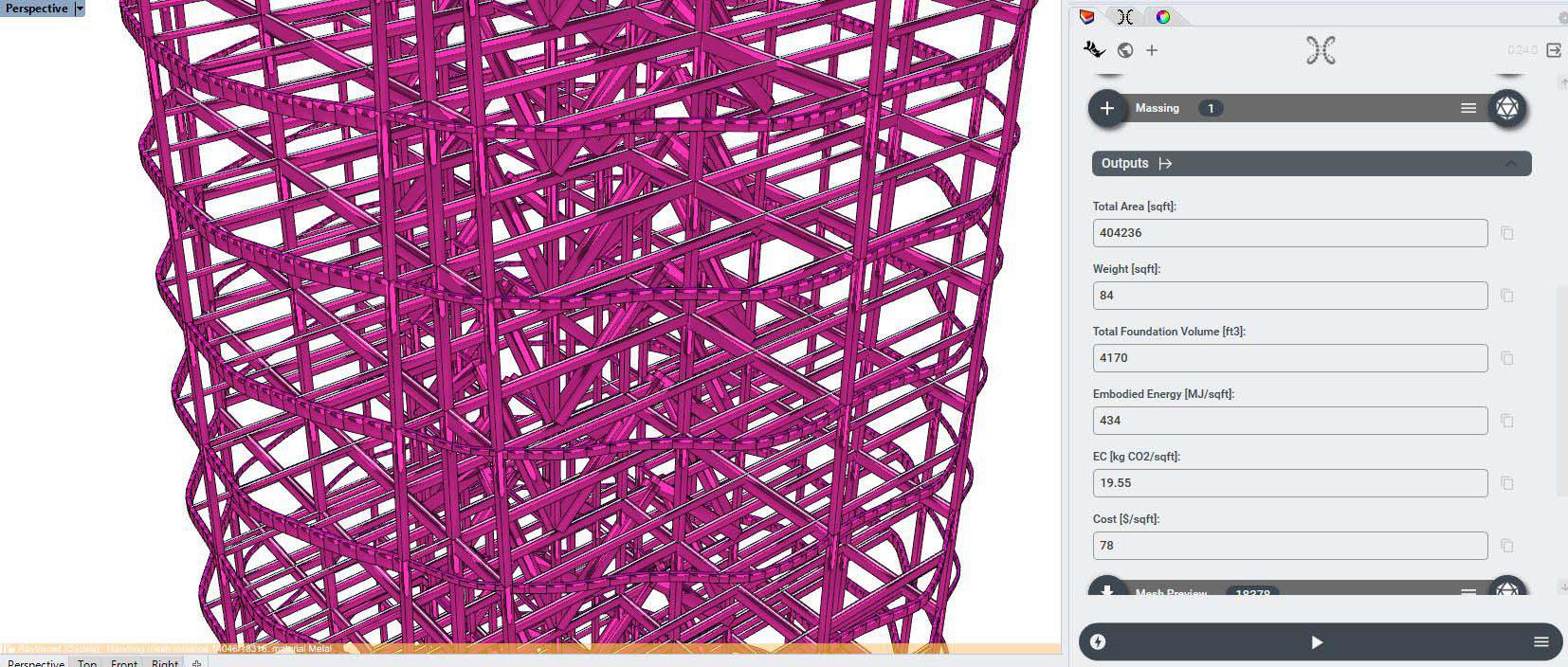Click the Massing polyhedron icon

pyautogui.click(x=1506, y=108)
